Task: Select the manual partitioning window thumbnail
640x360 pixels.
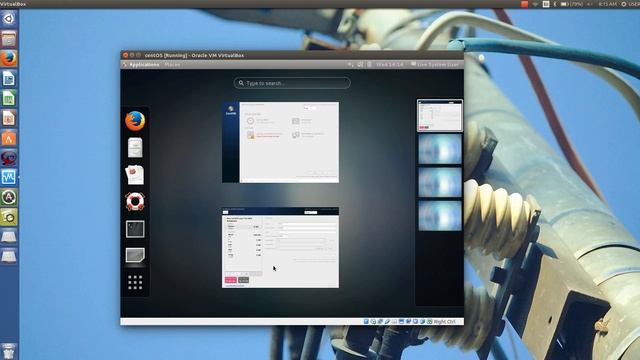Action: [280, 248]
